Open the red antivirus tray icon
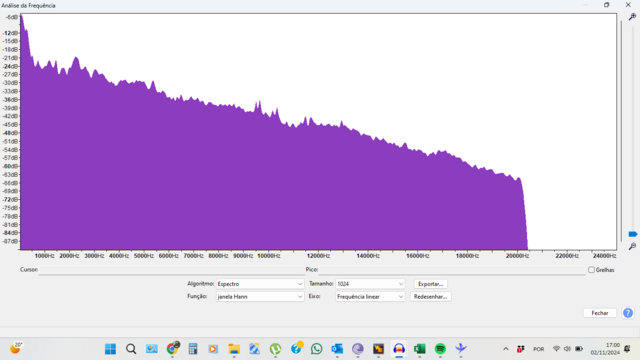 click(520, 349)
